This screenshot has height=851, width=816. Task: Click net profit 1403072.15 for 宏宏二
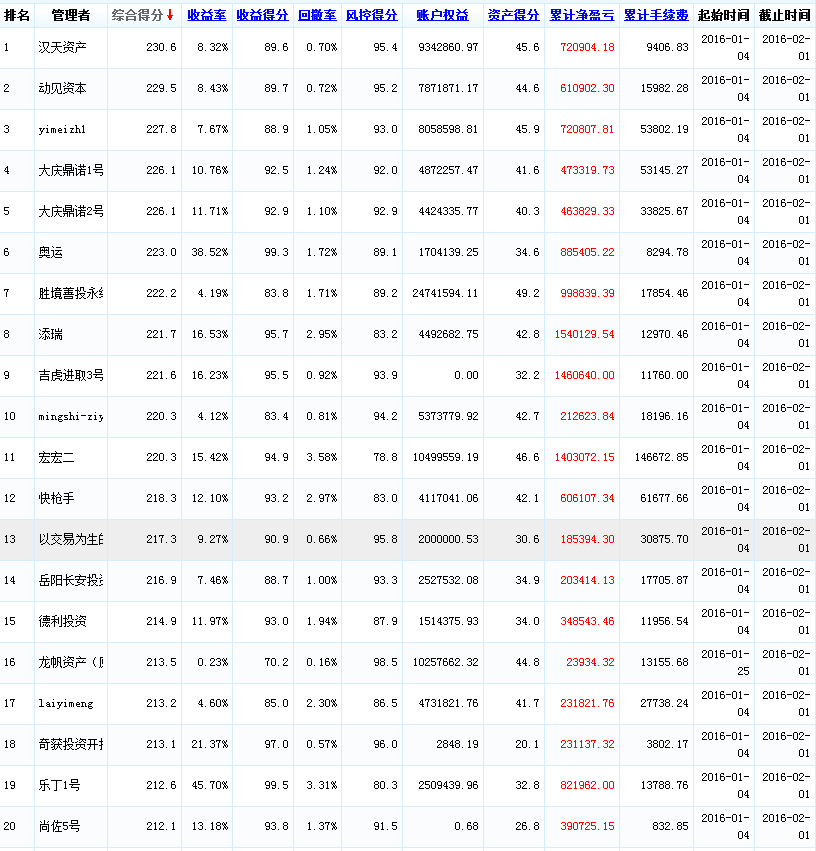tap(584, 457)
